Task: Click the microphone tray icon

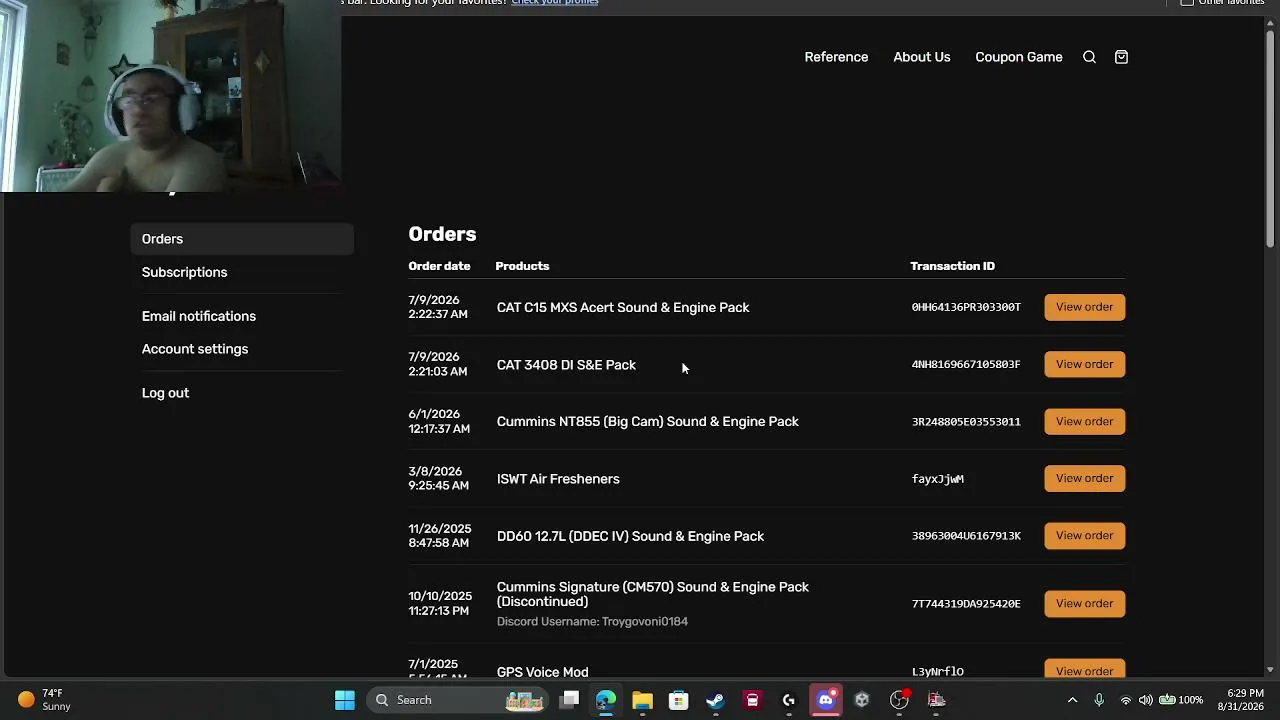Action: tap(1099, 700)
